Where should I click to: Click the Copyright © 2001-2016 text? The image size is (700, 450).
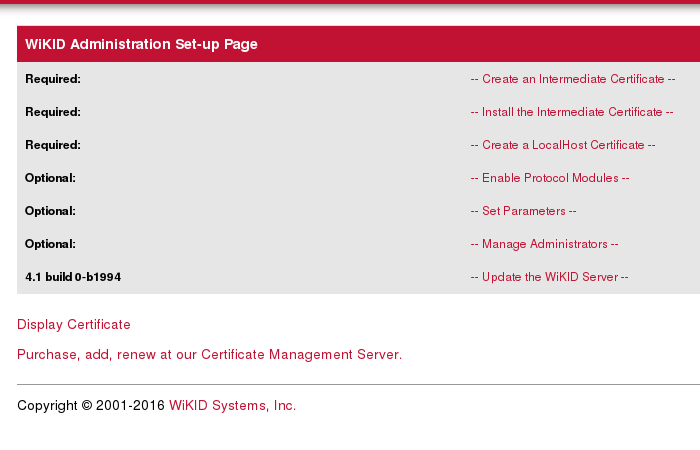[91, 405]
